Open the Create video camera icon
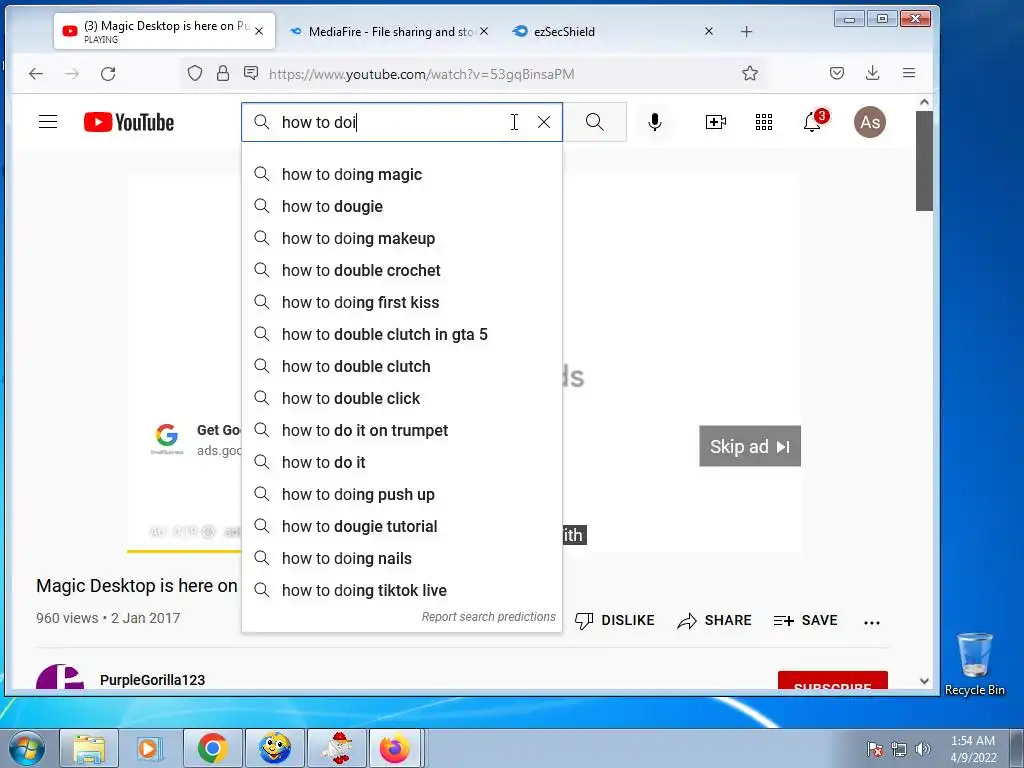Screen dimensions: 1024x768 716,122
